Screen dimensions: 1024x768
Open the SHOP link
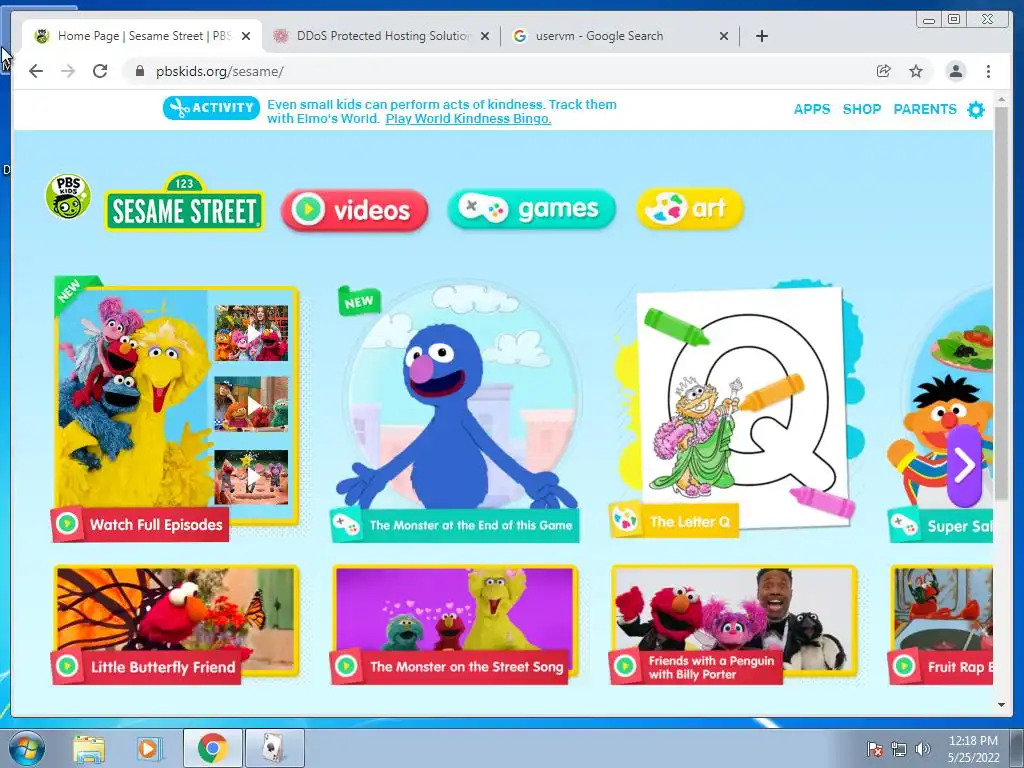pyautogui.click(x=862, y=109)
